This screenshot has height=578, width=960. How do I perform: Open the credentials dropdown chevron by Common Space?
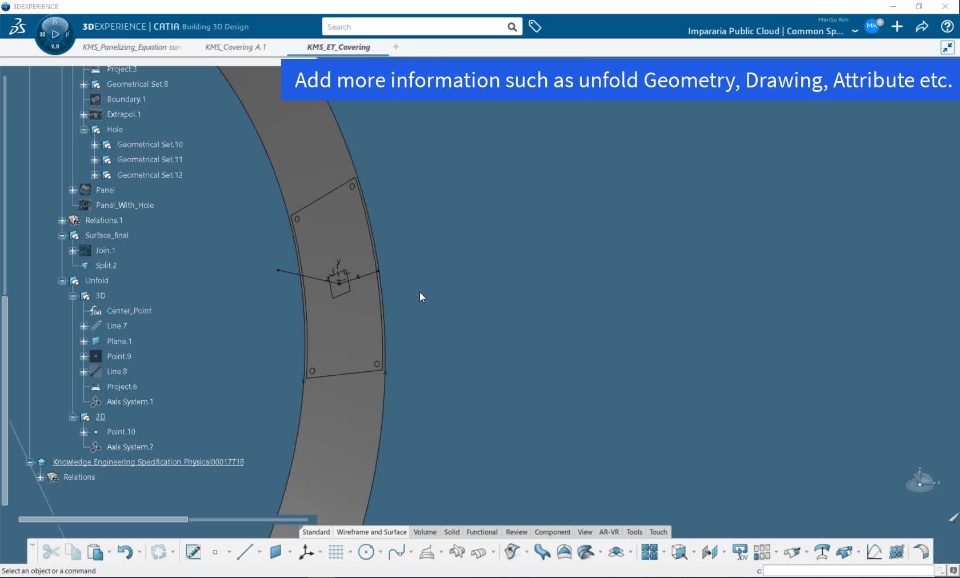click(x=855, y=31)
